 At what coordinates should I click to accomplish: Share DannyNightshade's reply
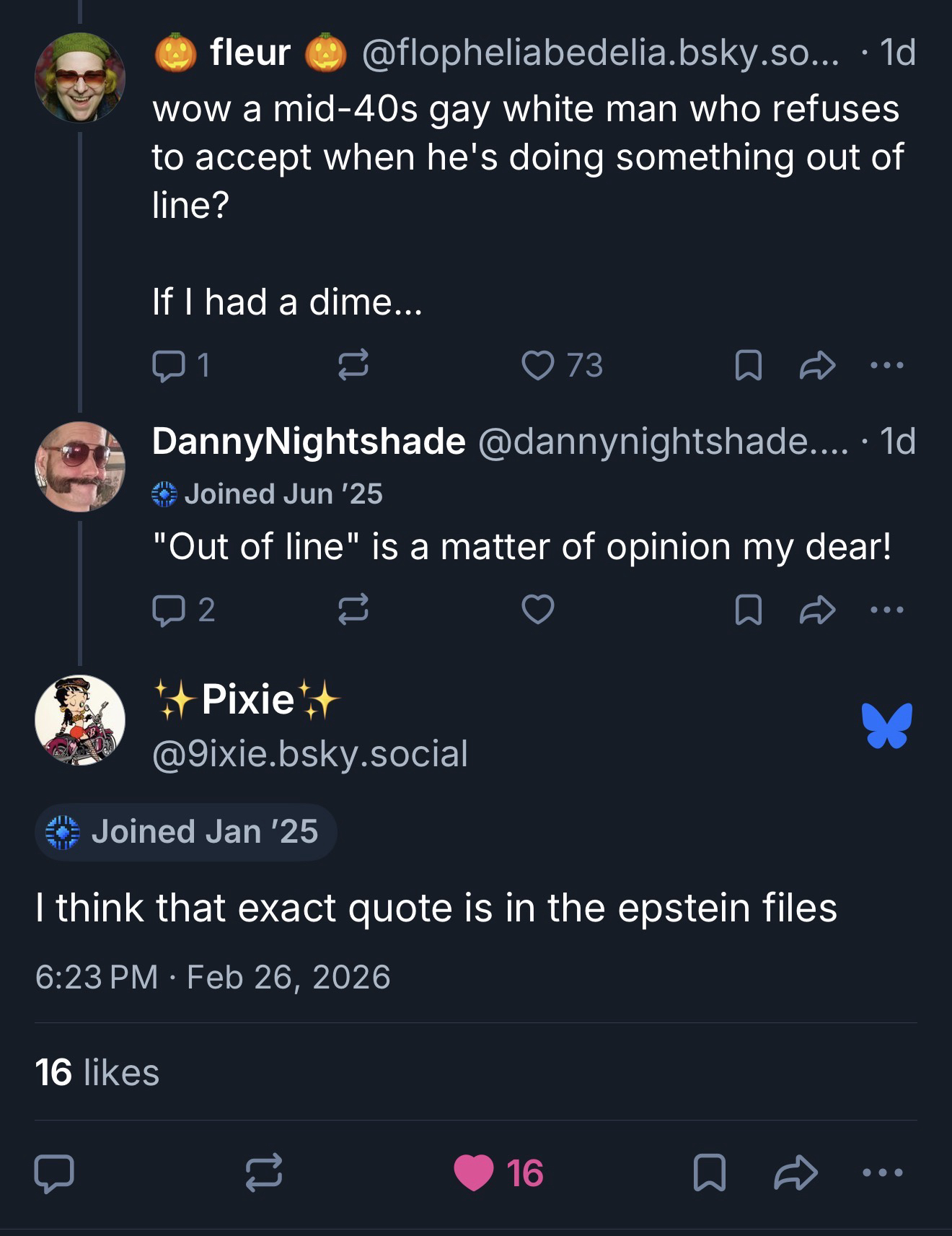click(x=817, y=610)
